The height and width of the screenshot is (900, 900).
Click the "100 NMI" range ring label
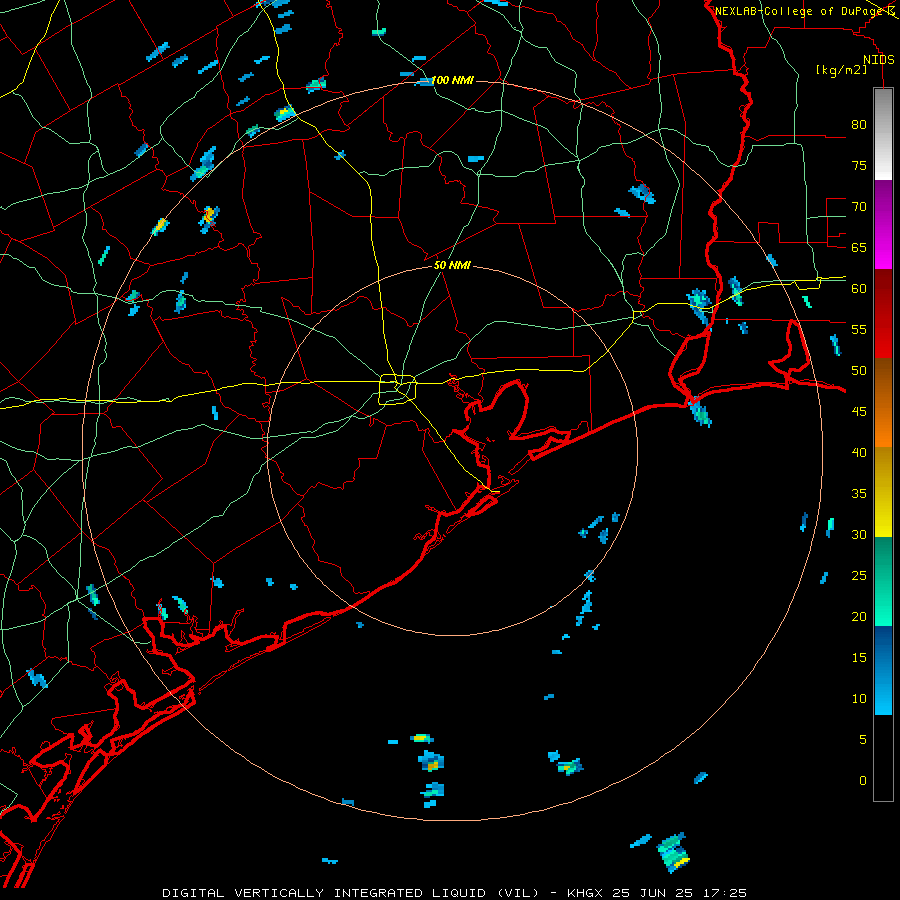pyautogui.click(x=452, y=80)
